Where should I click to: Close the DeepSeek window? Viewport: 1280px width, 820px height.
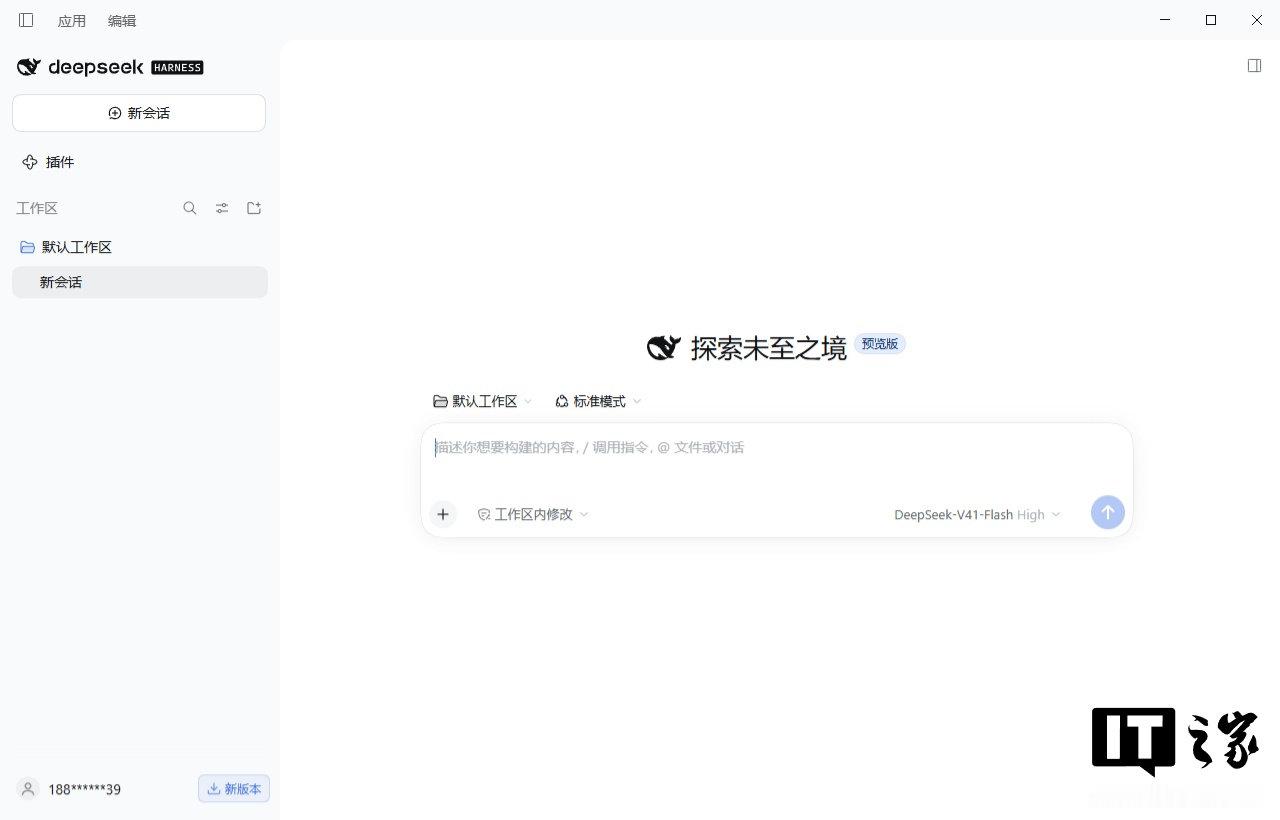tap(1257, 20)
